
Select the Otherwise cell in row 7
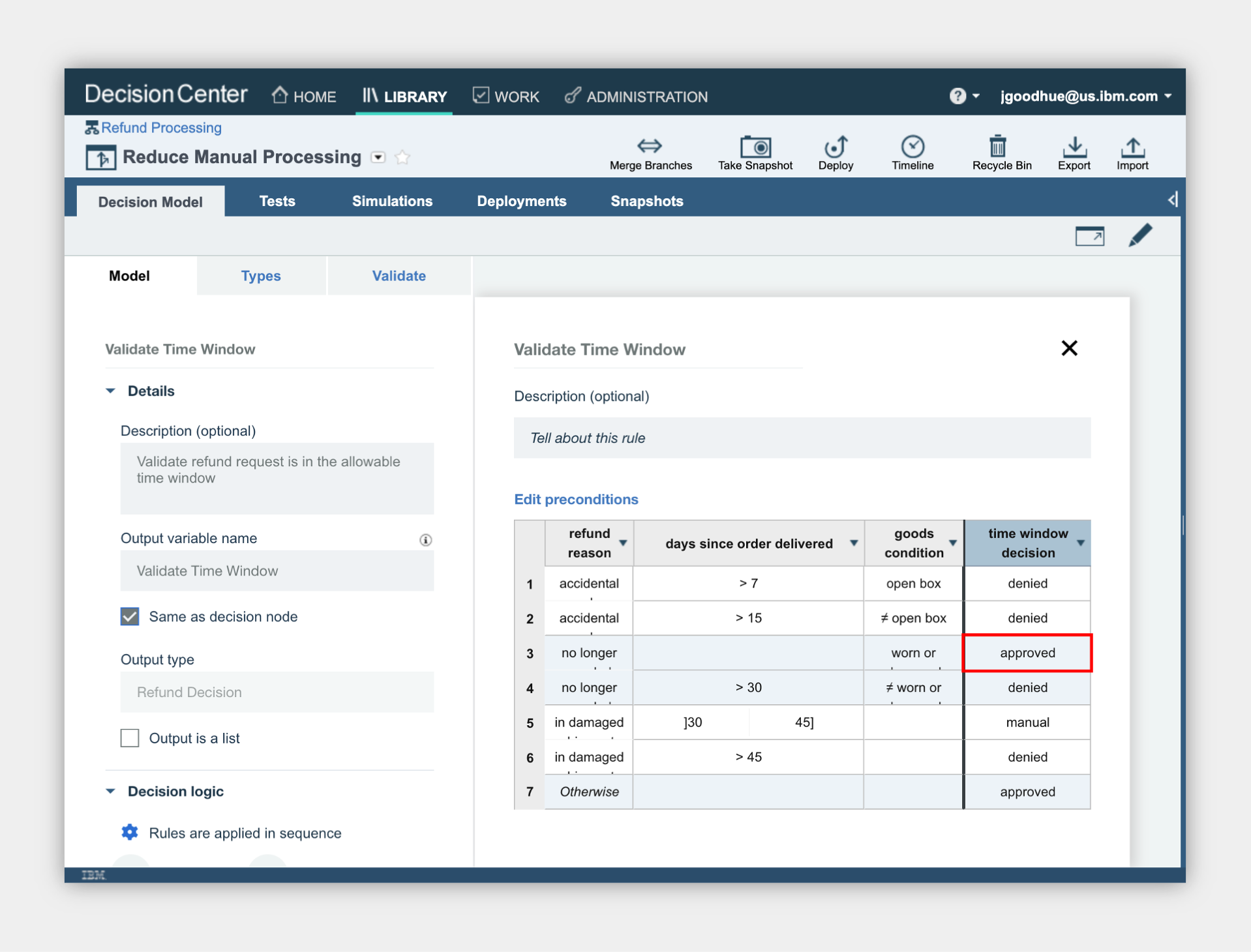coord(589,792)
